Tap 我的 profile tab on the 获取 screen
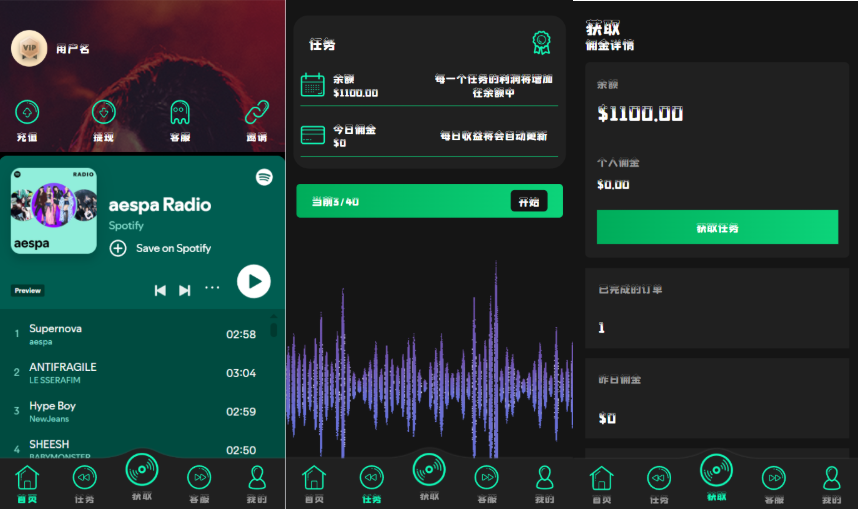Viewport: 858px width, 509px height. coord(831,484)
